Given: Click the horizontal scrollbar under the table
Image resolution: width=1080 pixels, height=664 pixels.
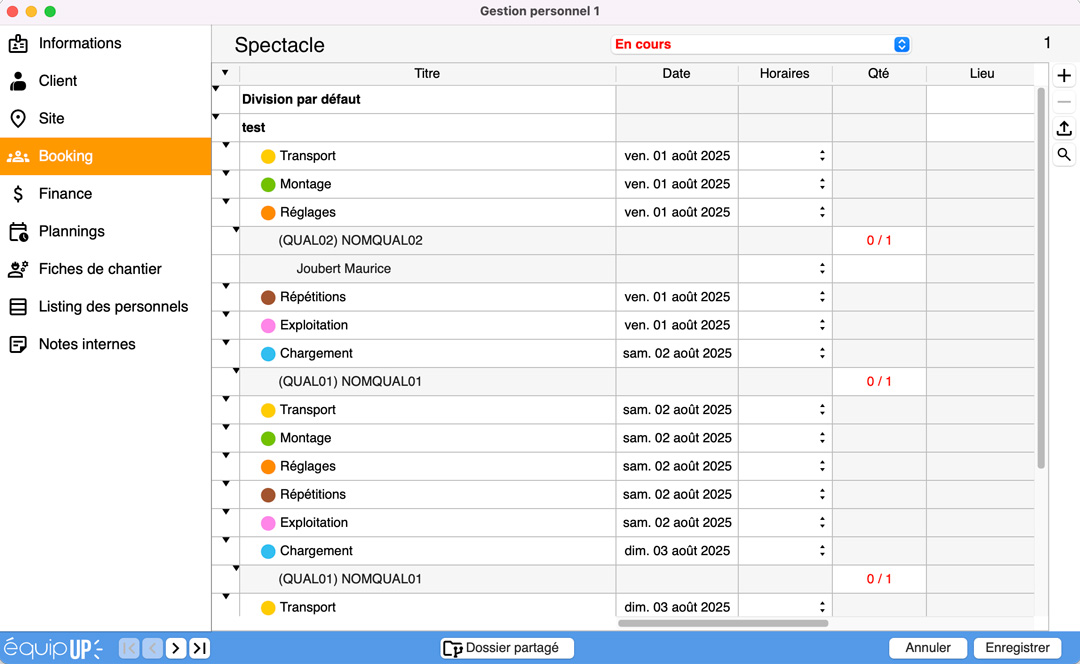Looking at the screenshot, I should (x=723, y=623).
